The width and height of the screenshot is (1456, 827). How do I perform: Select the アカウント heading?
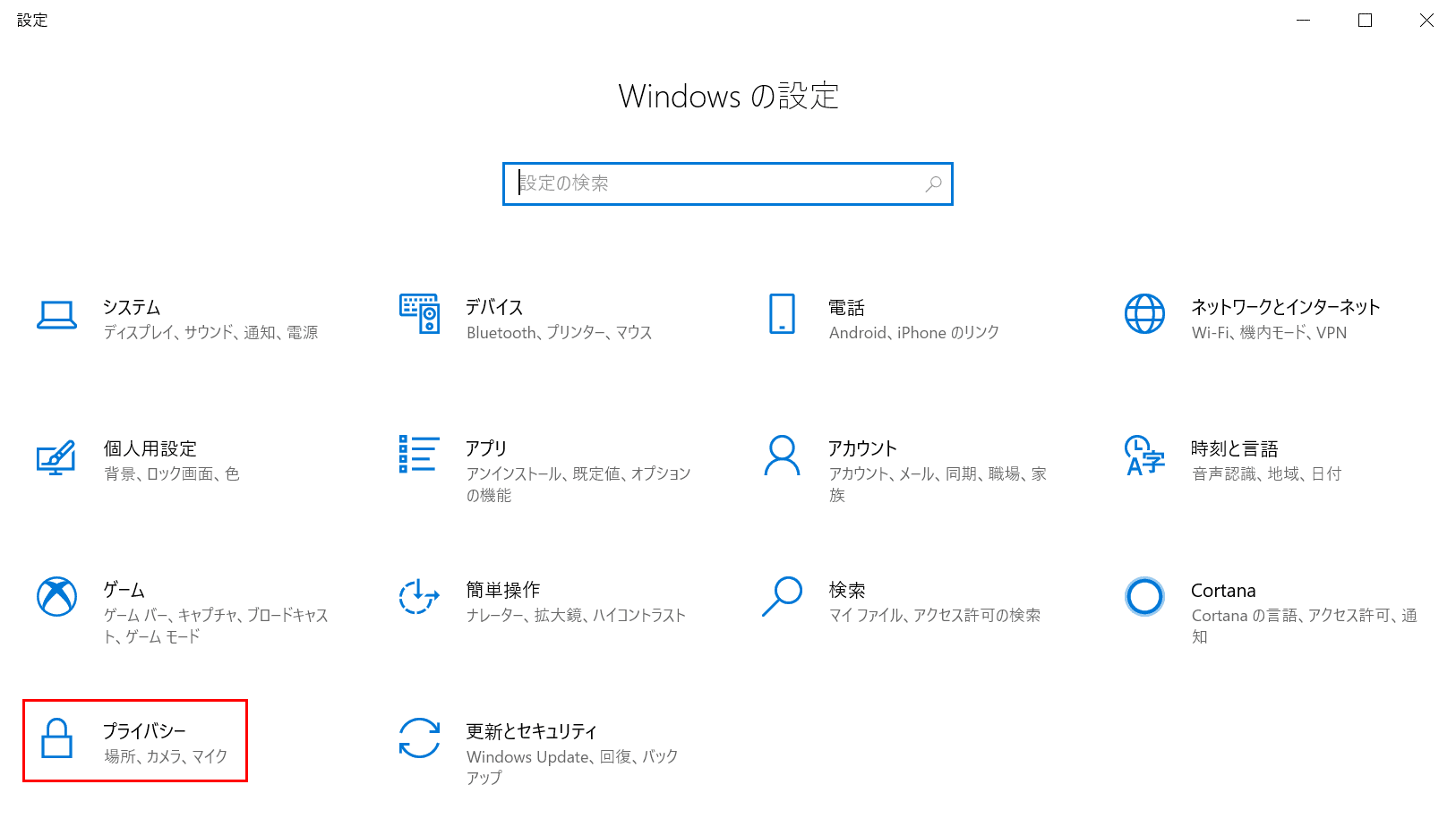pyautogui.click(x=862, y=448)
